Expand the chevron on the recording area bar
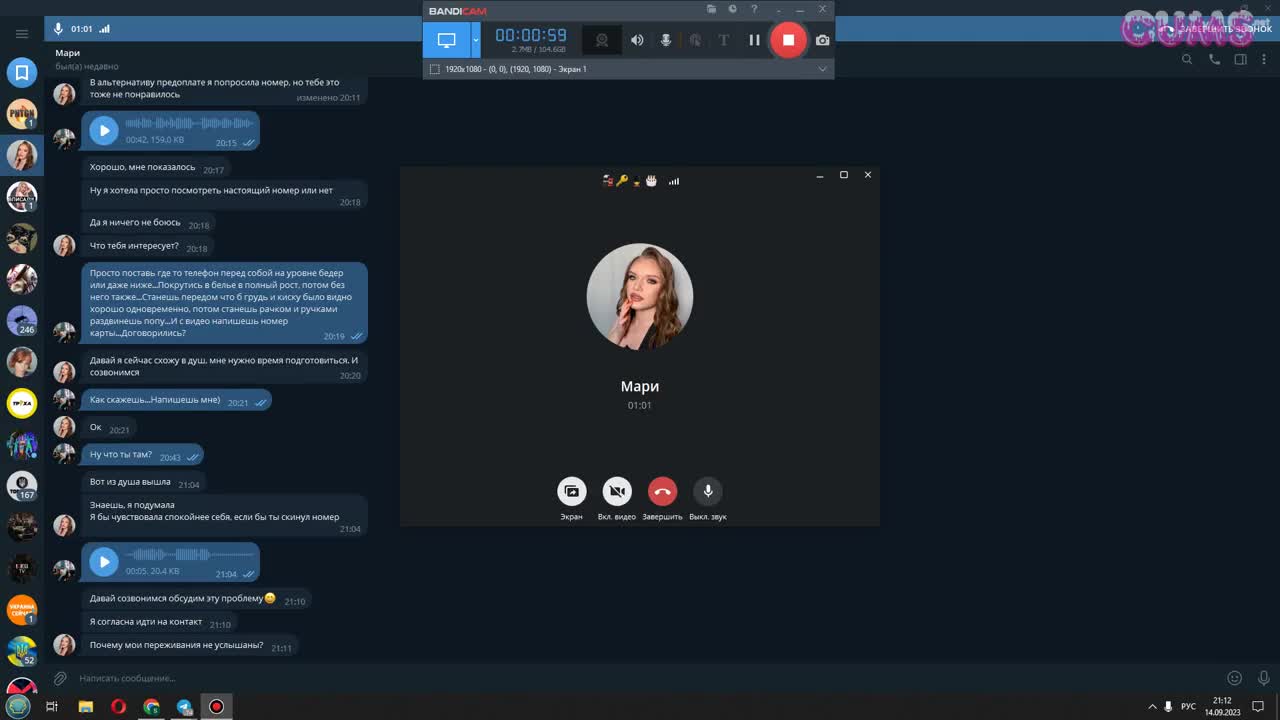The height and width of the screenshot is (720, 1280). [x=822, y=69]
